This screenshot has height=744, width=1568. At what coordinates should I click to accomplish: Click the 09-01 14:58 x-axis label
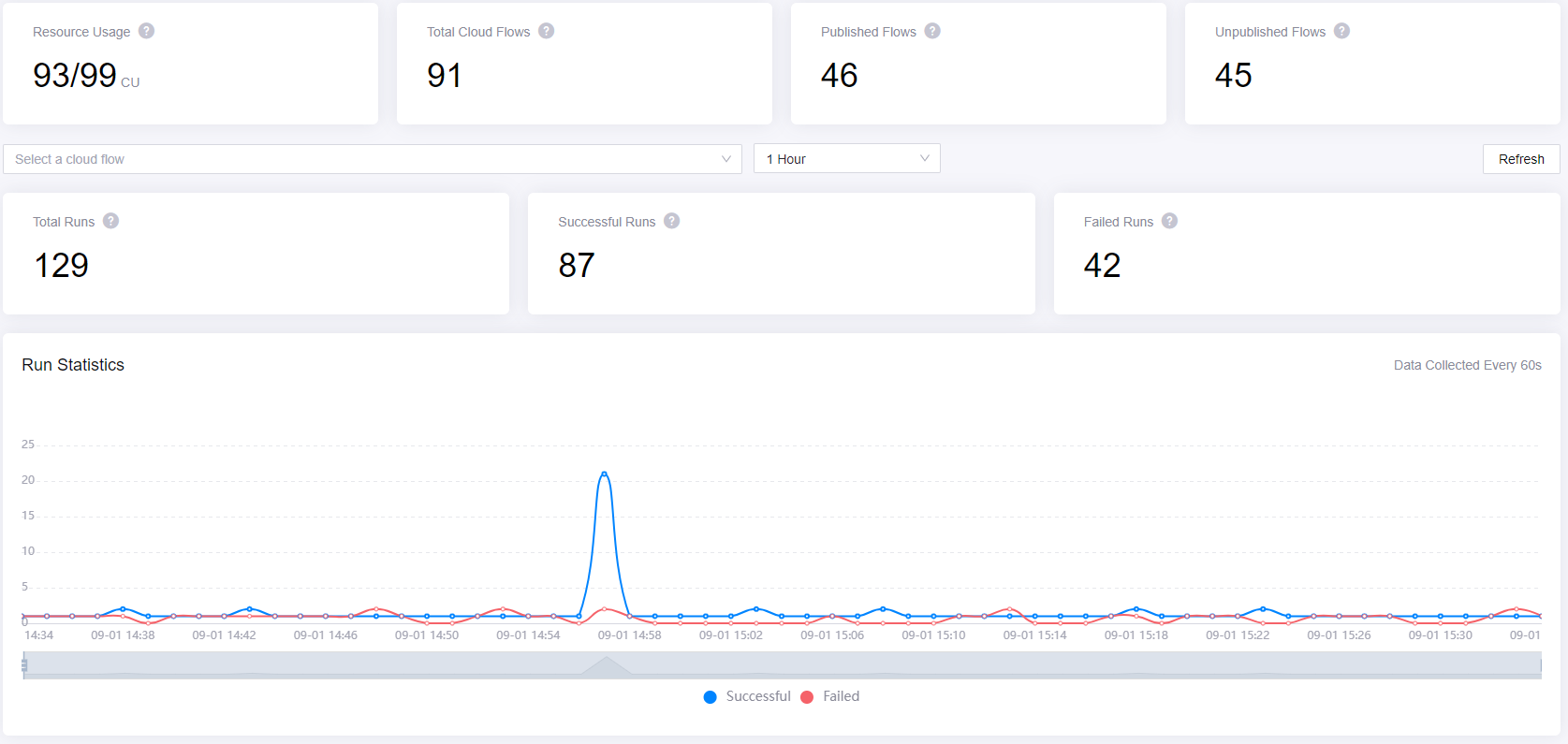[x=629, y=635]
